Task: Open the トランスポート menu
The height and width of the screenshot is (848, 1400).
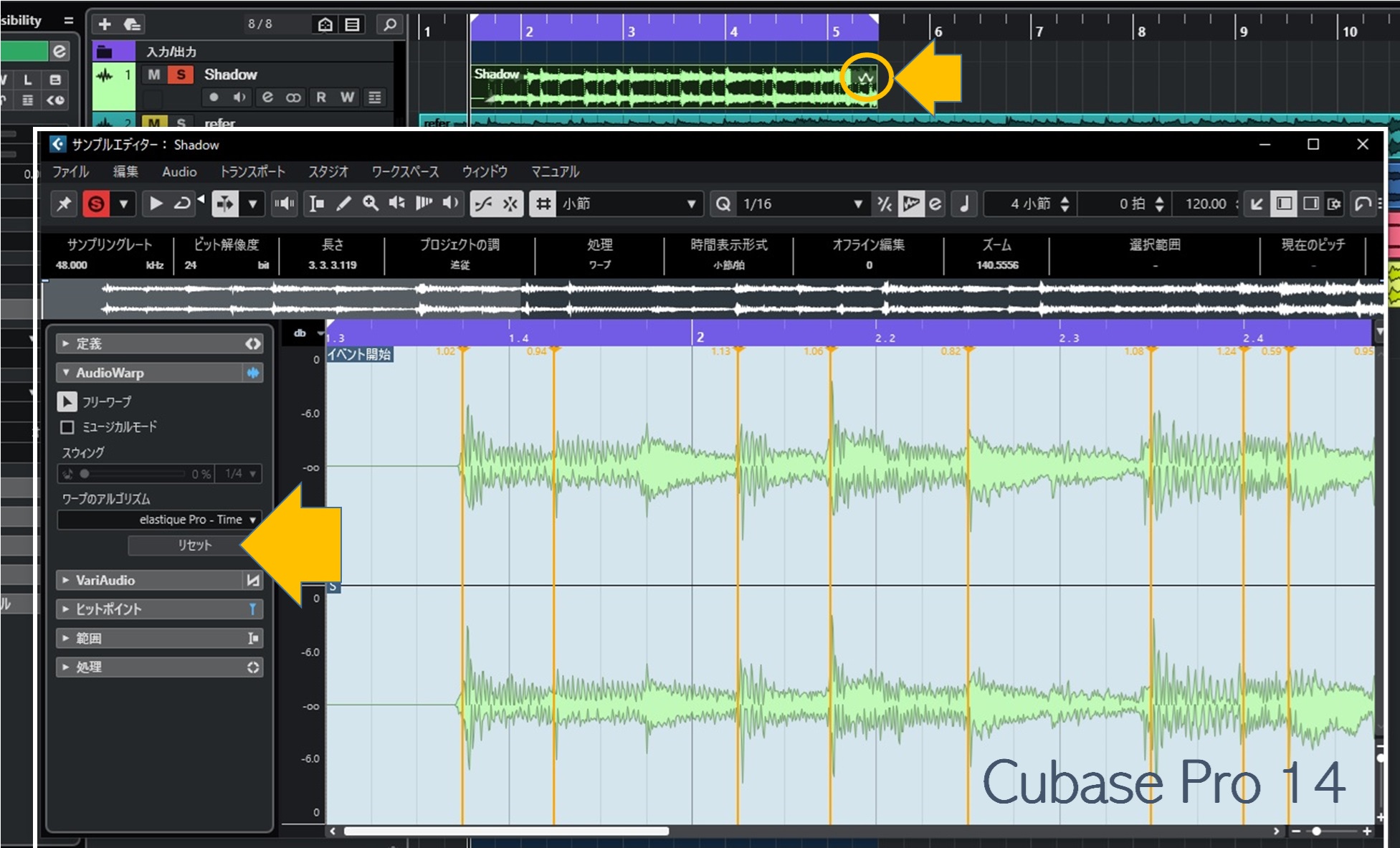Action: 252,172
